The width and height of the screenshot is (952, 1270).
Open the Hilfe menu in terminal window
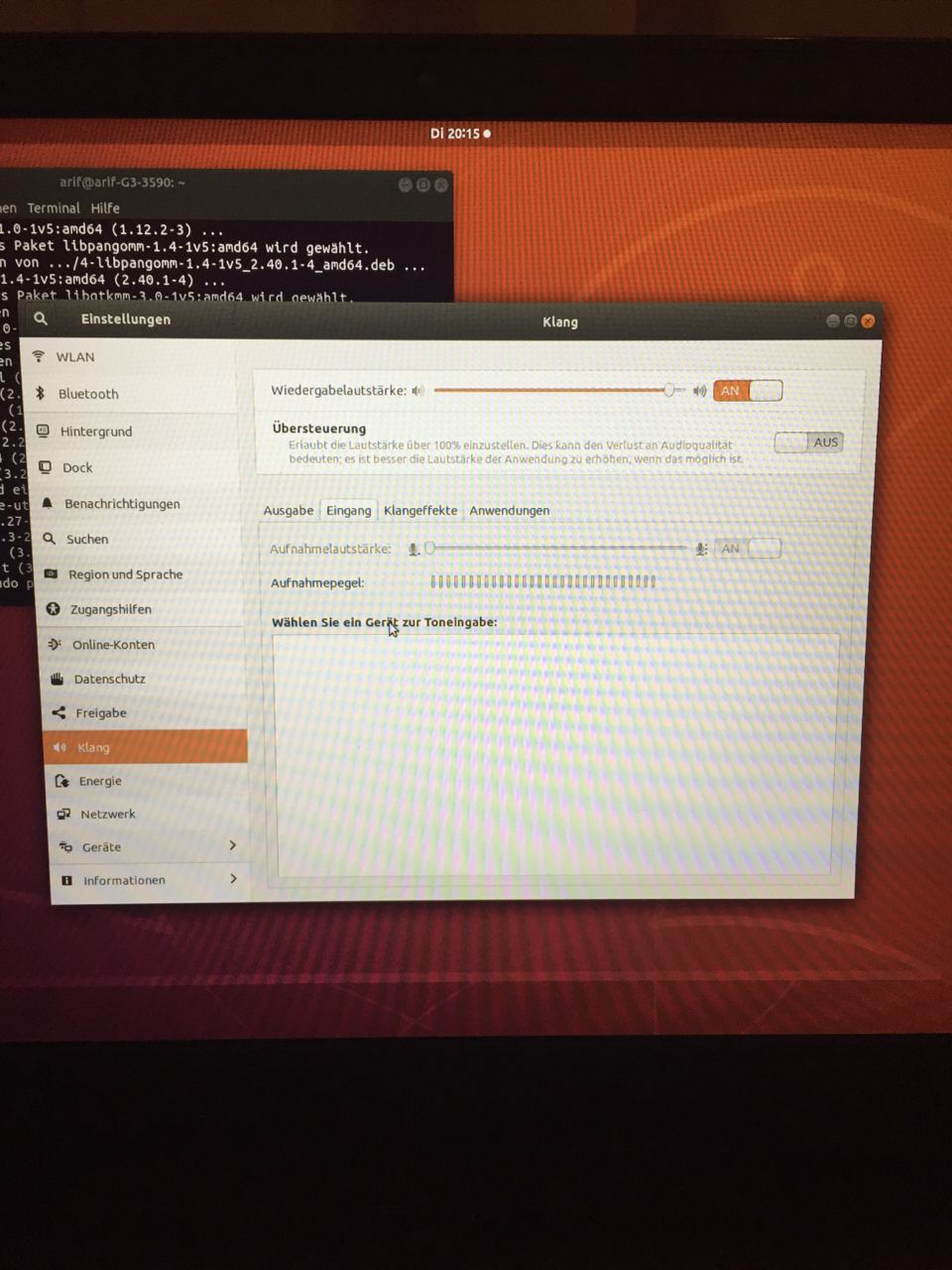105,208
